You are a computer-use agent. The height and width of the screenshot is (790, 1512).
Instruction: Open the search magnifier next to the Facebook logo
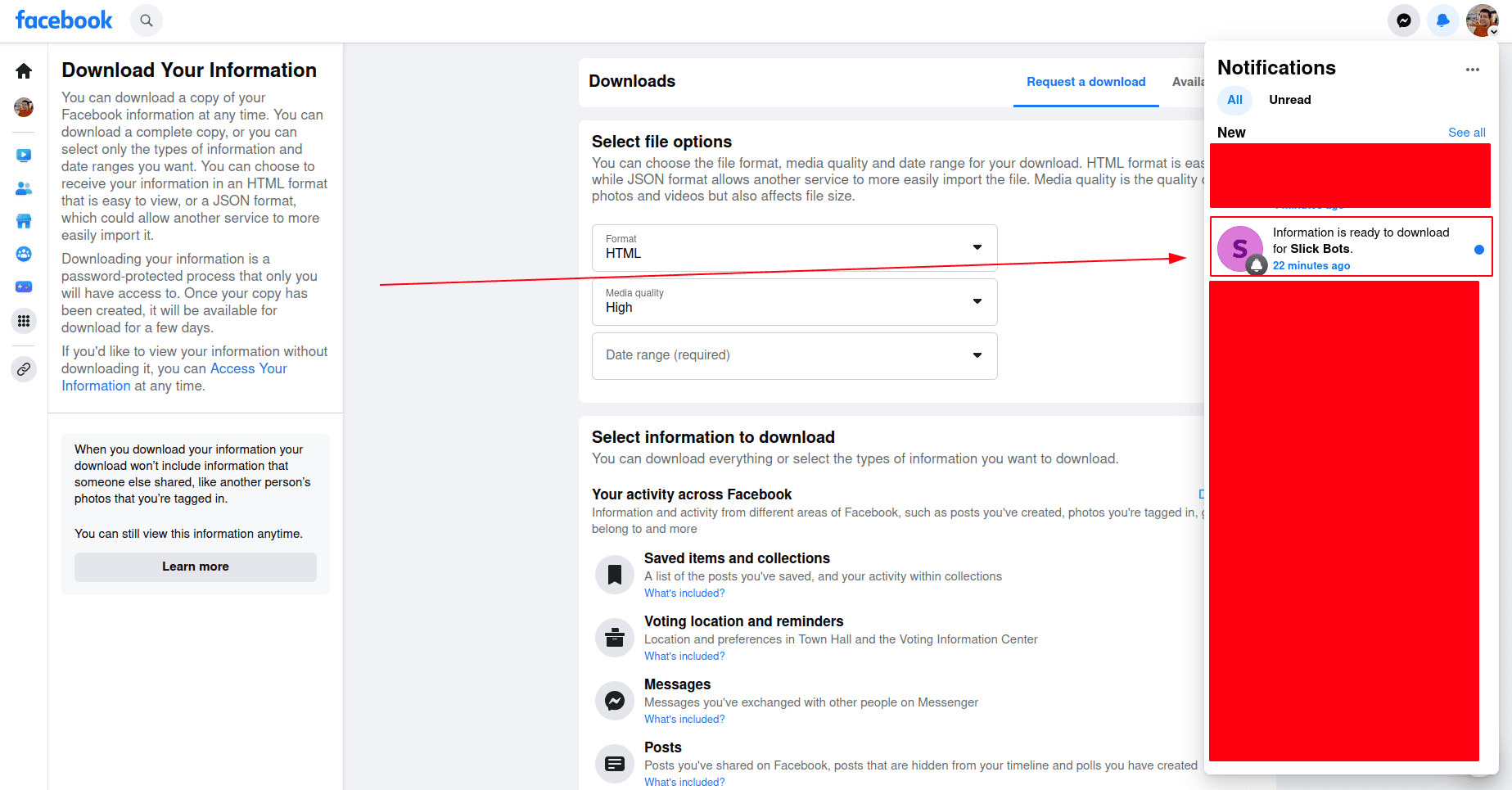146,20
